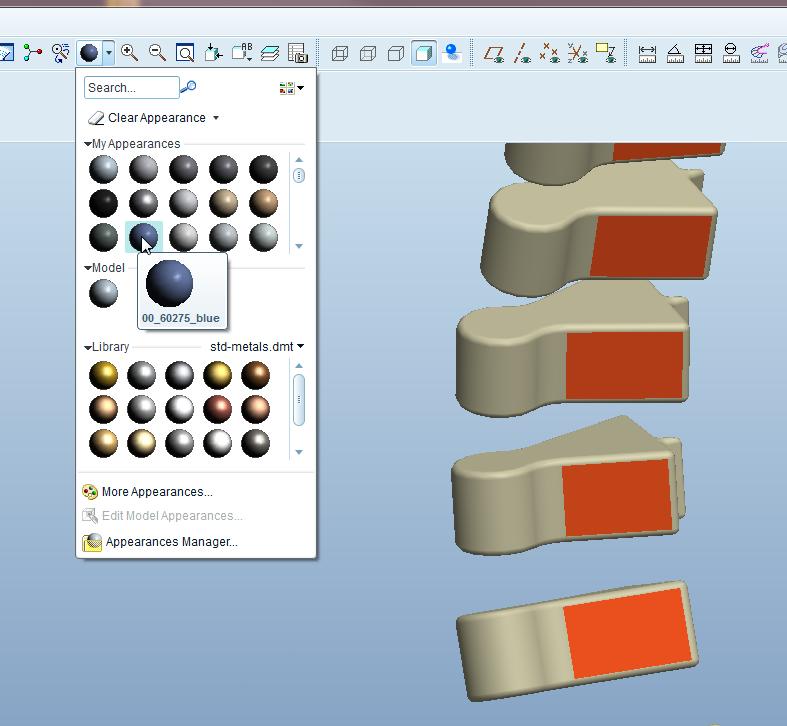Viewport: 787px width, 726px height.
Task: Open More Appearances...
Action: (157, 492)
